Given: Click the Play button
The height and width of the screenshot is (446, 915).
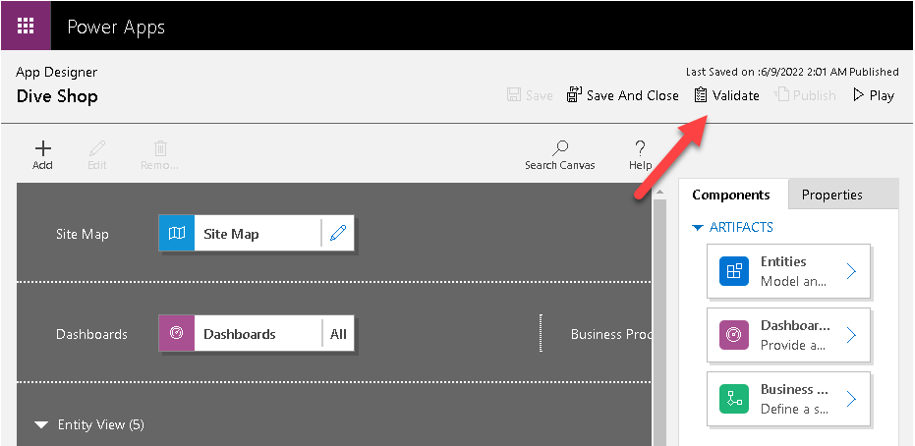Looking at the screenshot, I should [874, 95].
